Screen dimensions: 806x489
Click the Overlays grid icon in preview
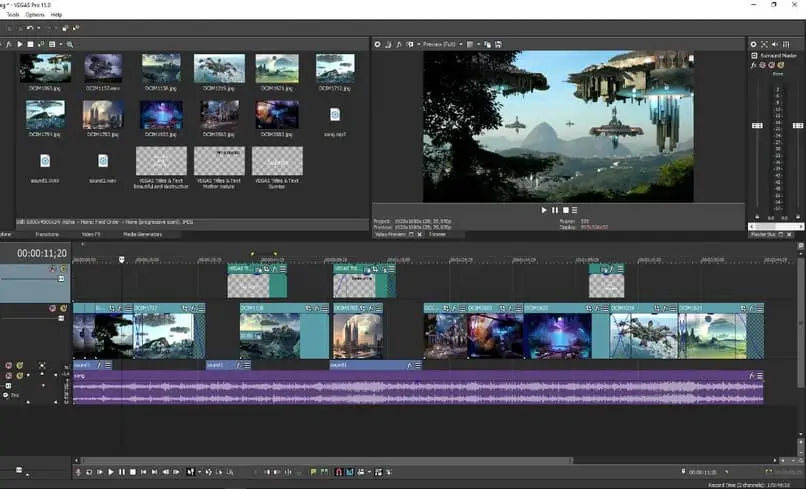[470, 44]
